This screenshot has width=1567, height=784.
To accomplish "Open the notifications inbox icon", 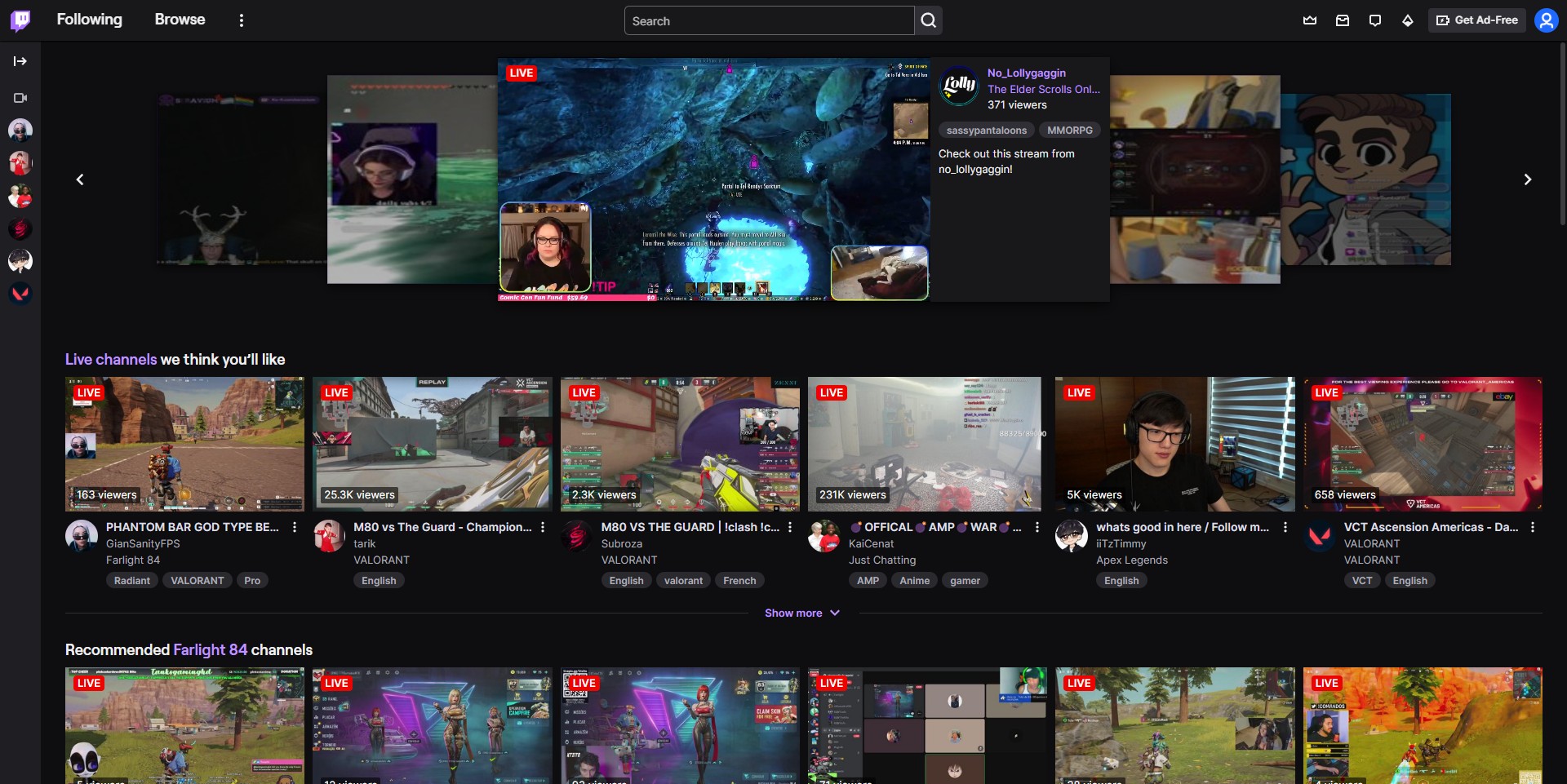I will pyautogui.click(x=1343, y=20).
